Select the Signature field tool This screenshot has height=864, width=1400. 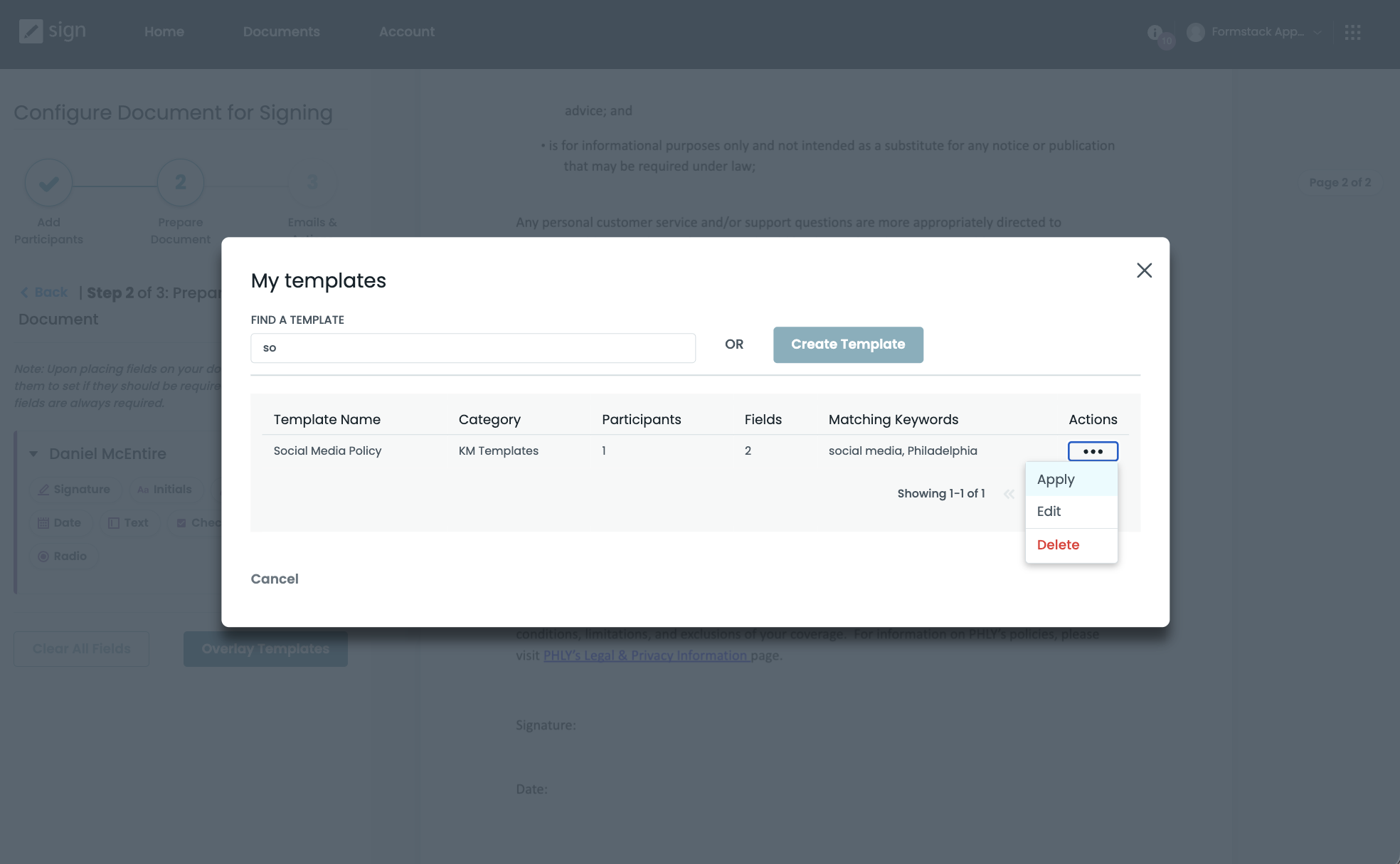coord(74,490)
